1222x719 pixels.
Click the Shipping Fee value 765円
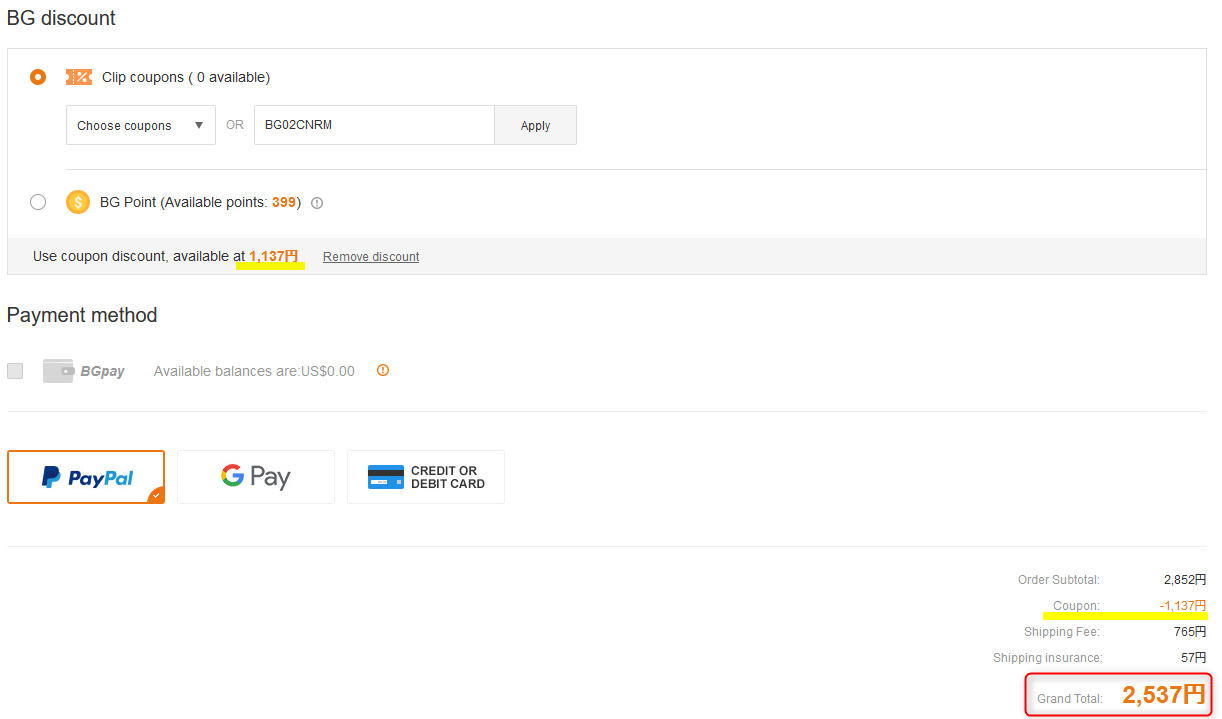[1190, 632]
